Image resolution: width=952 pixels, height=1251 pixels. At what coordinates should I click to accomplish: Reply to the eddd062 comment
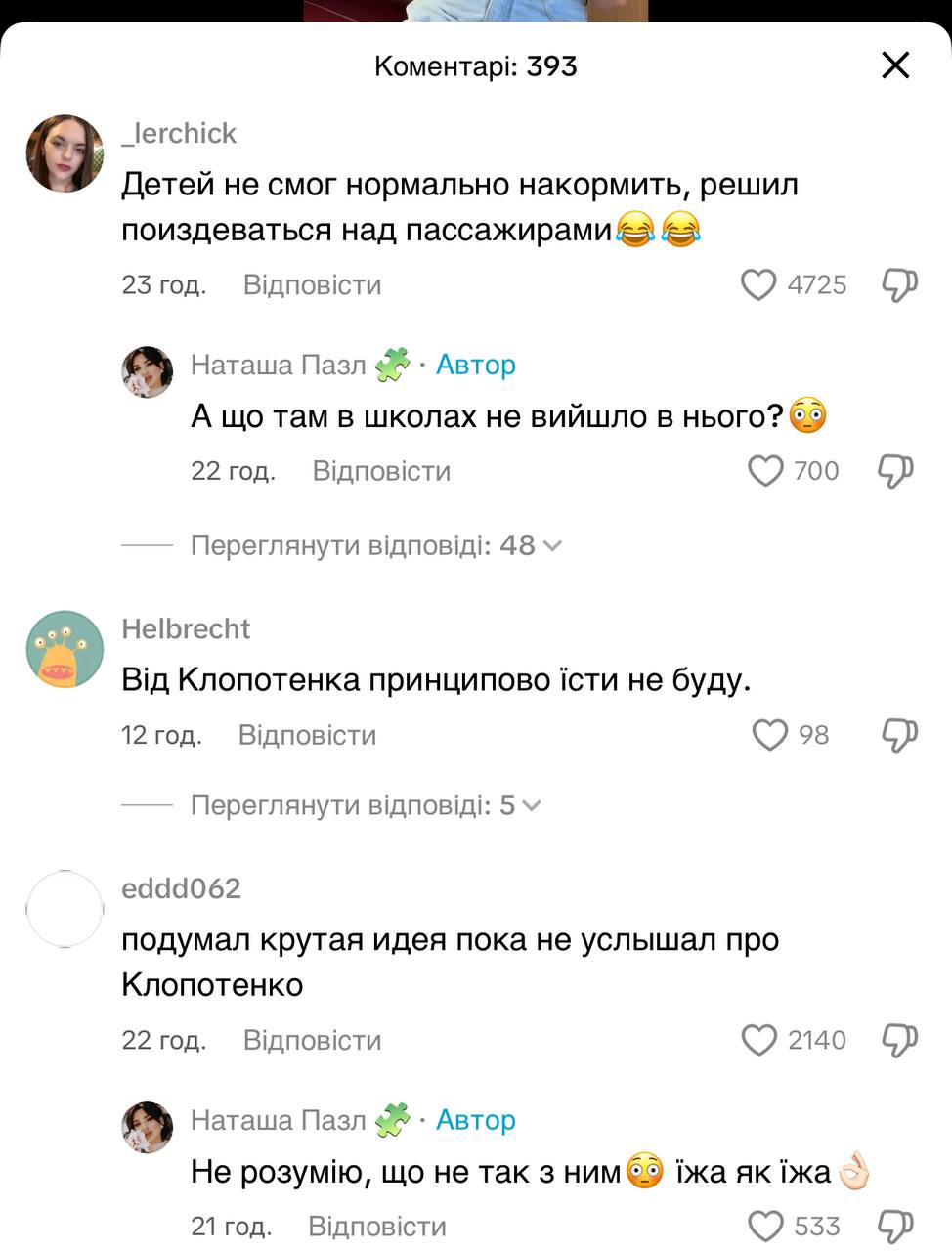(x=312, y=1040)
